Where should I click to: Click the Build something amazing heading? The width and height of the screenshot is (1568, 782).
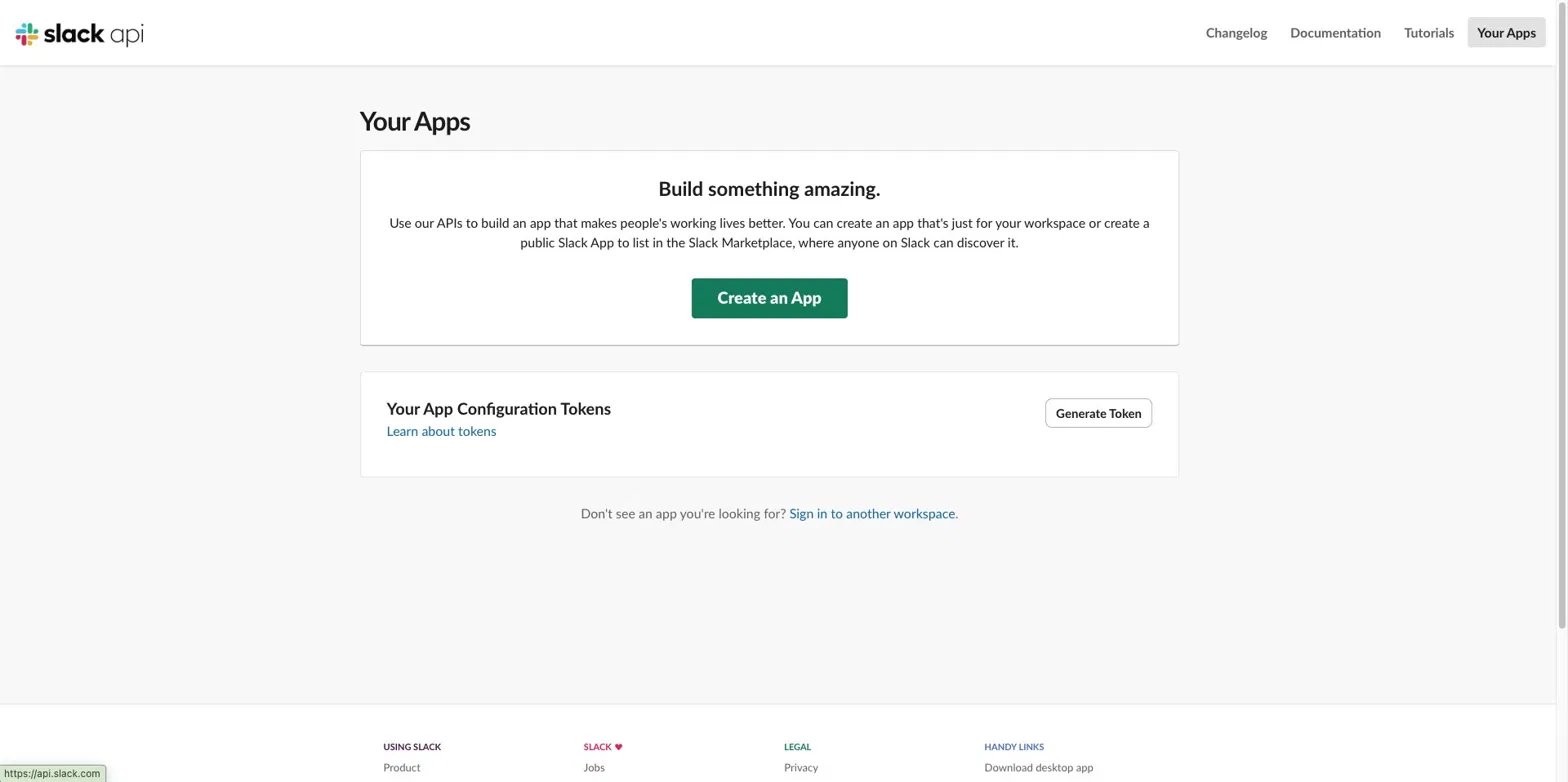pyautogui.click(x=769, y=189)
